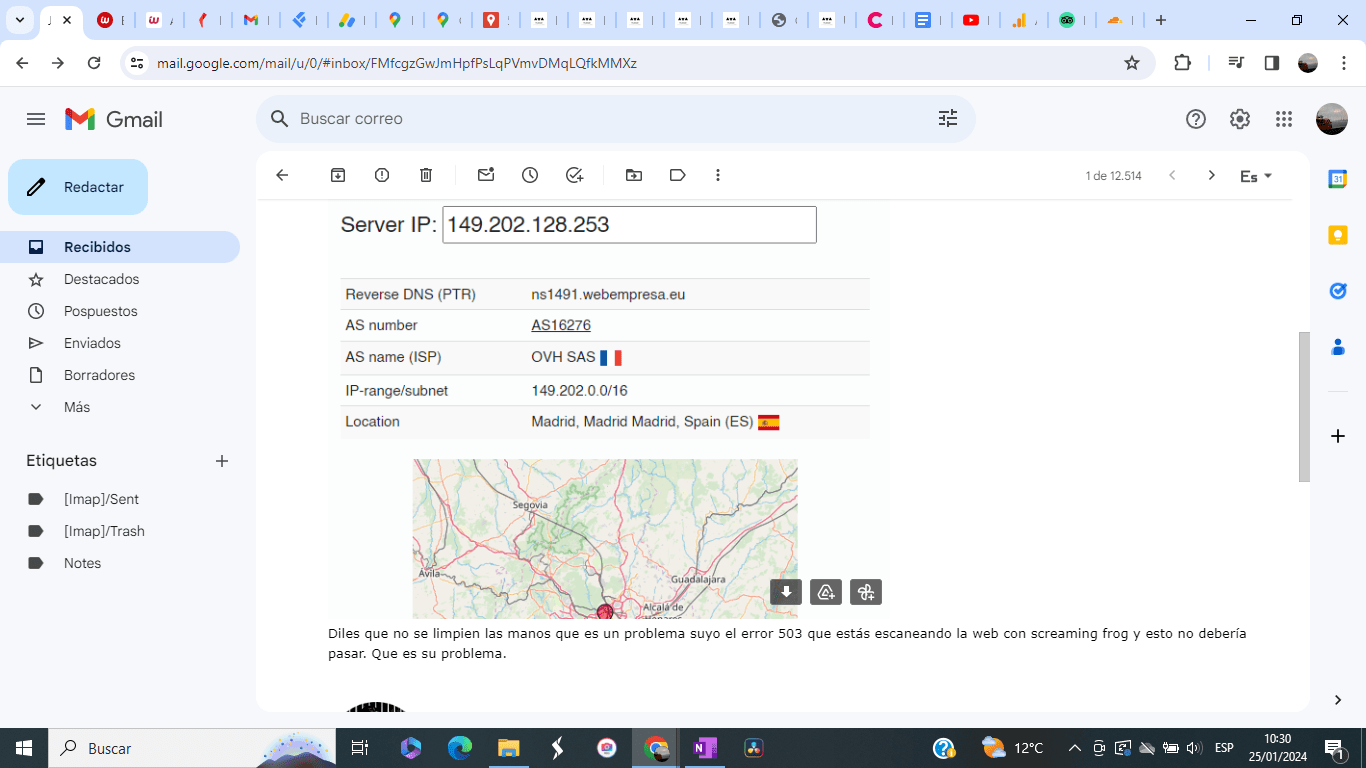Download the map image attachment
Screen dimensions: 1366x768
click(786, 592)
